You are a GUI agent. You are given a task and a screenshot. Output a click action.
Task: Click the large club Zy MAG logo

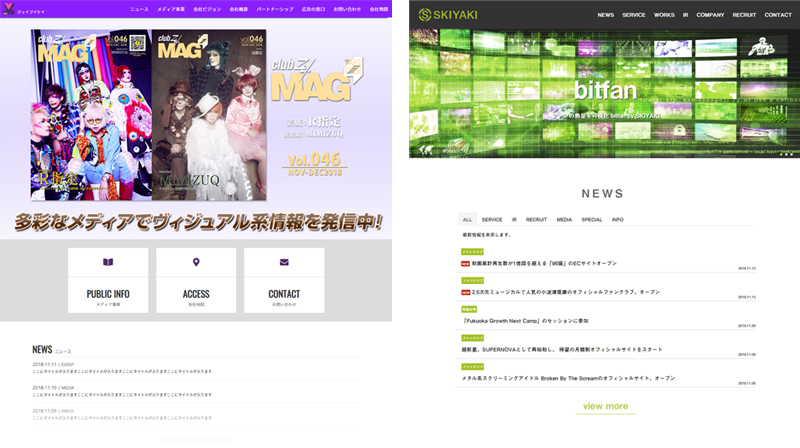(316, 80)
